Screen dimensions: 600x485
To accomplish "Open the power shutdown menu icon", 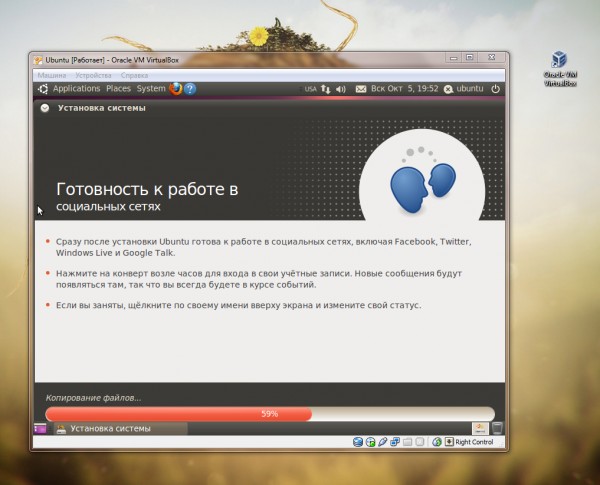I will coord(495,89).
